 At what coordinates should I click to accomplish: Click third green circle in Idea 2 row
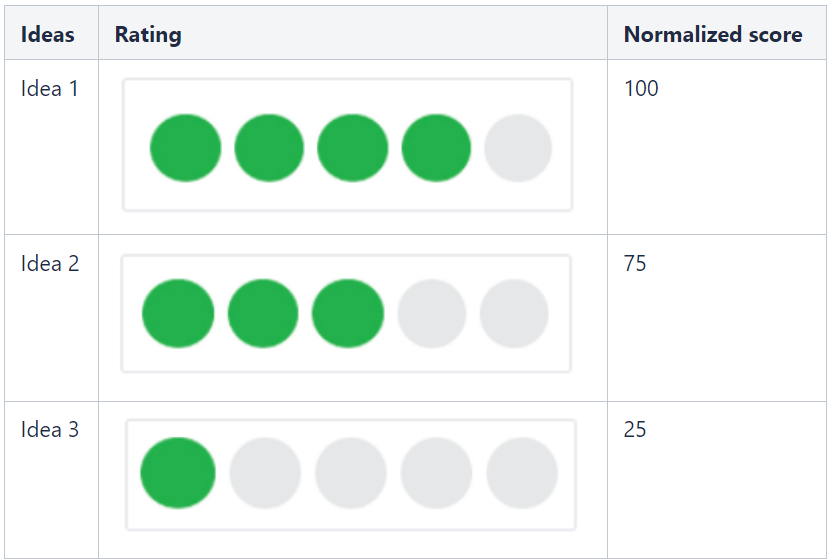pyautogui.click(x=347, y=314)
